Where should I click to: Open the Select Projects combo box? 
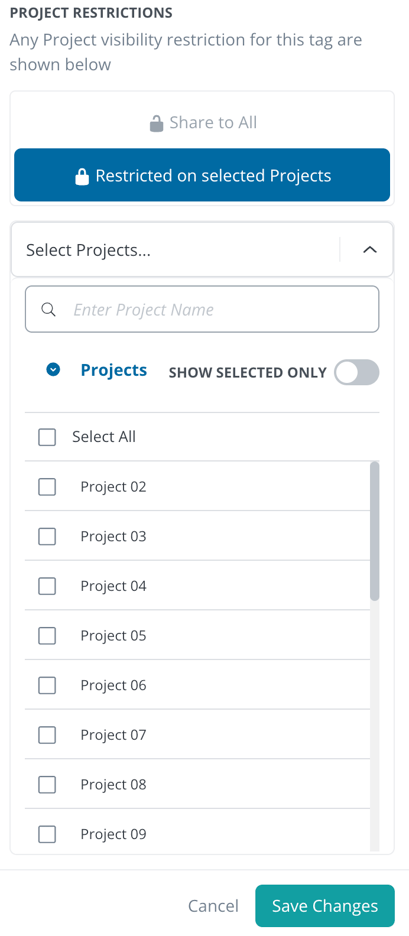(x=202, y=250)
